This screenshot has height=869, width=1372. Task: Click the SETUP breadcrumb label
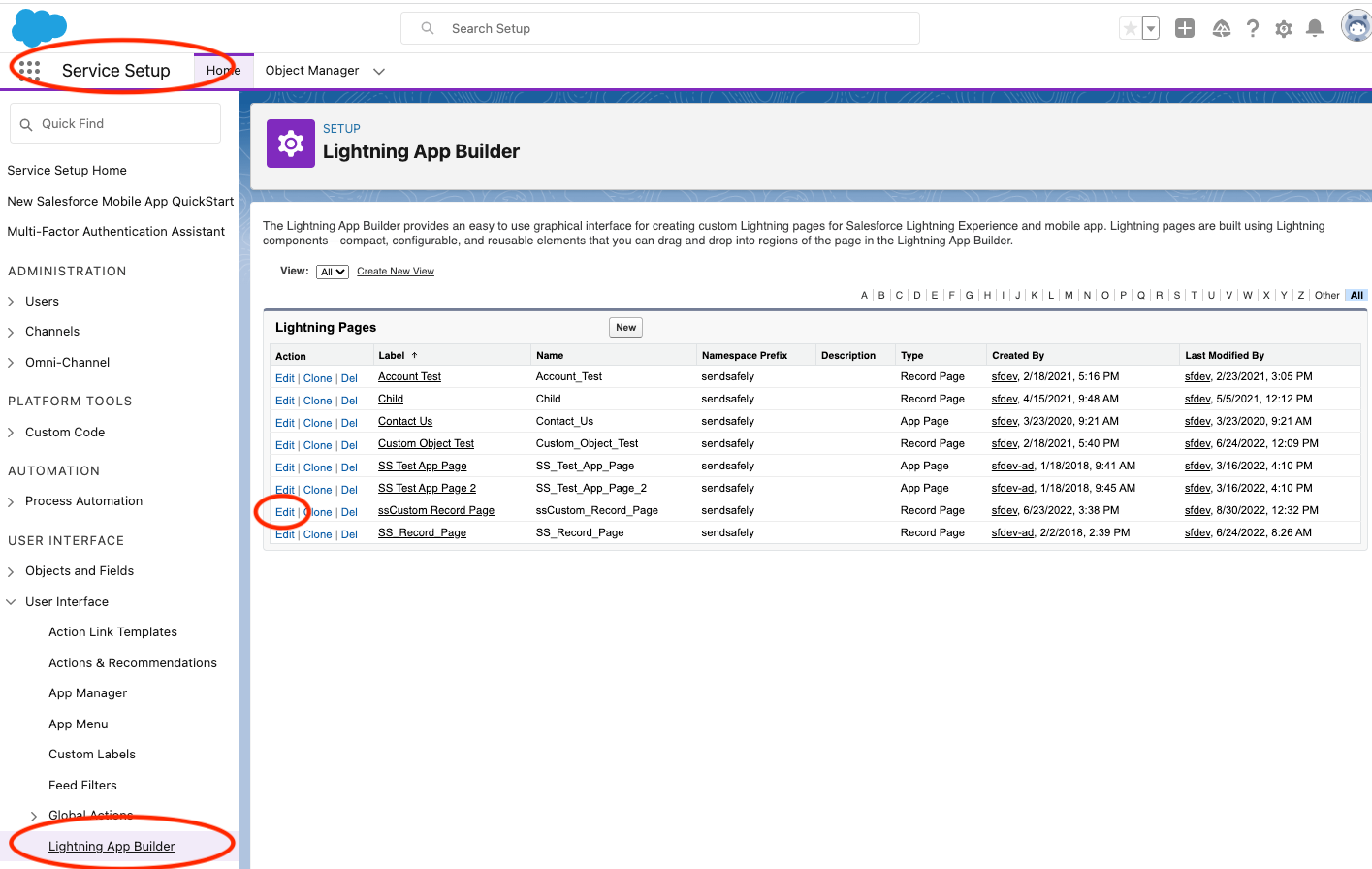point(341,129)
